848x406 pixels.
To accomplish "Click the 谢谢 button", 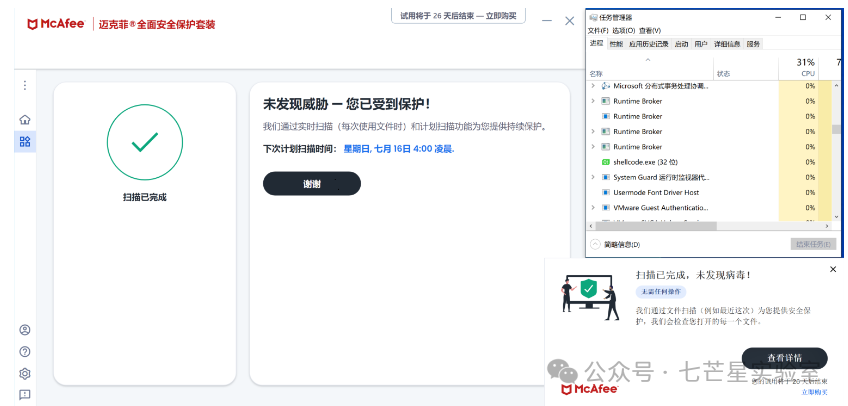I will coord(312,184).
